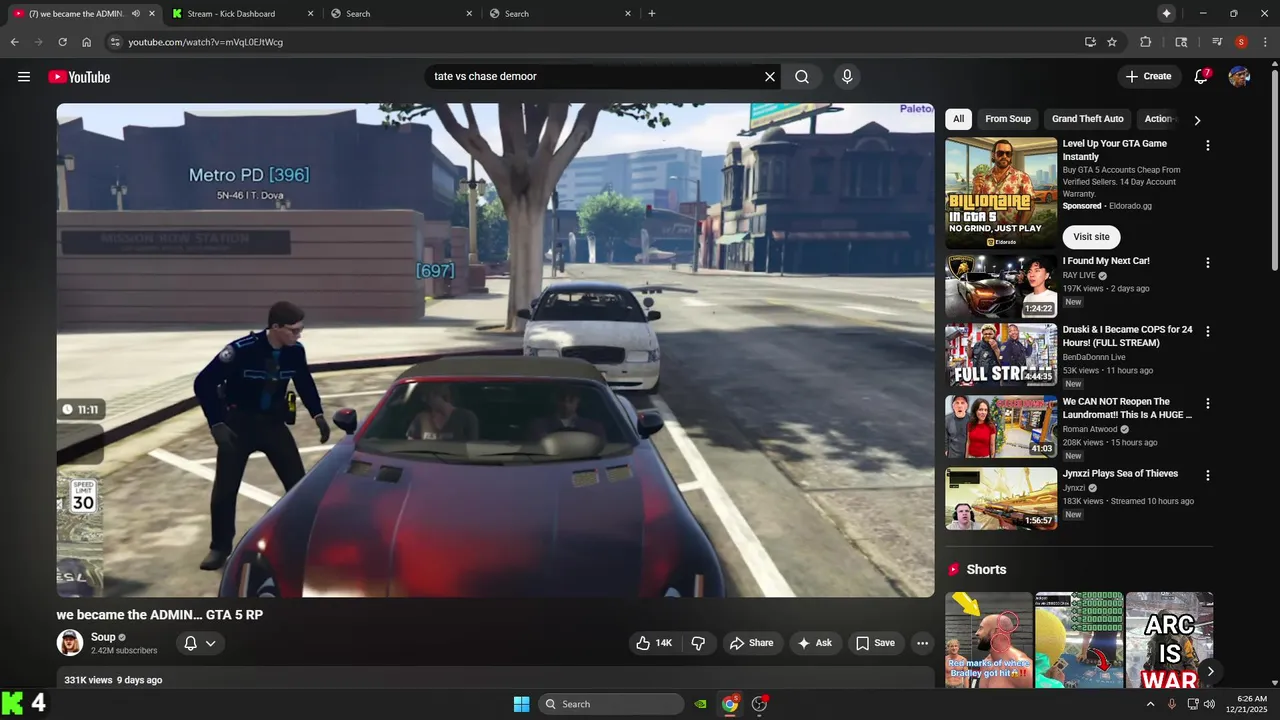Share this video
Viewport: 1280px width, 720px height.
751,643
